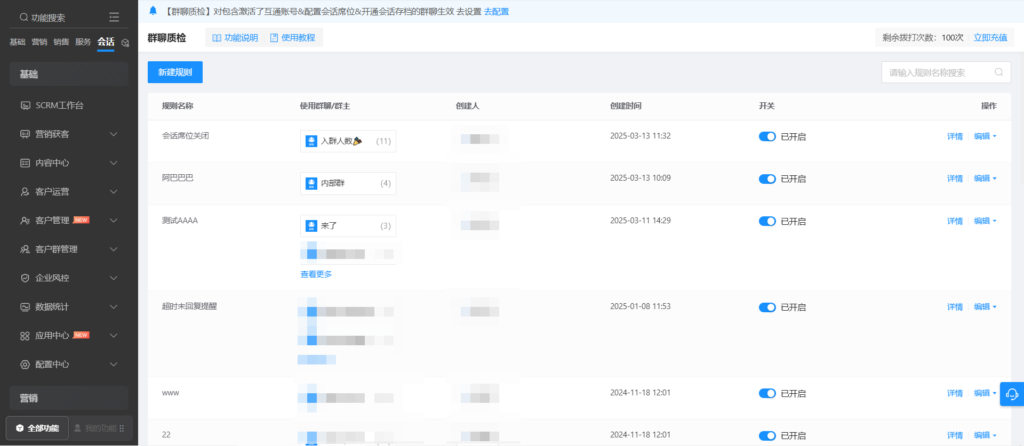The image size is (1024, 446).
Task: Click the 数据统计 chart icon
Action: click(25, 306)
